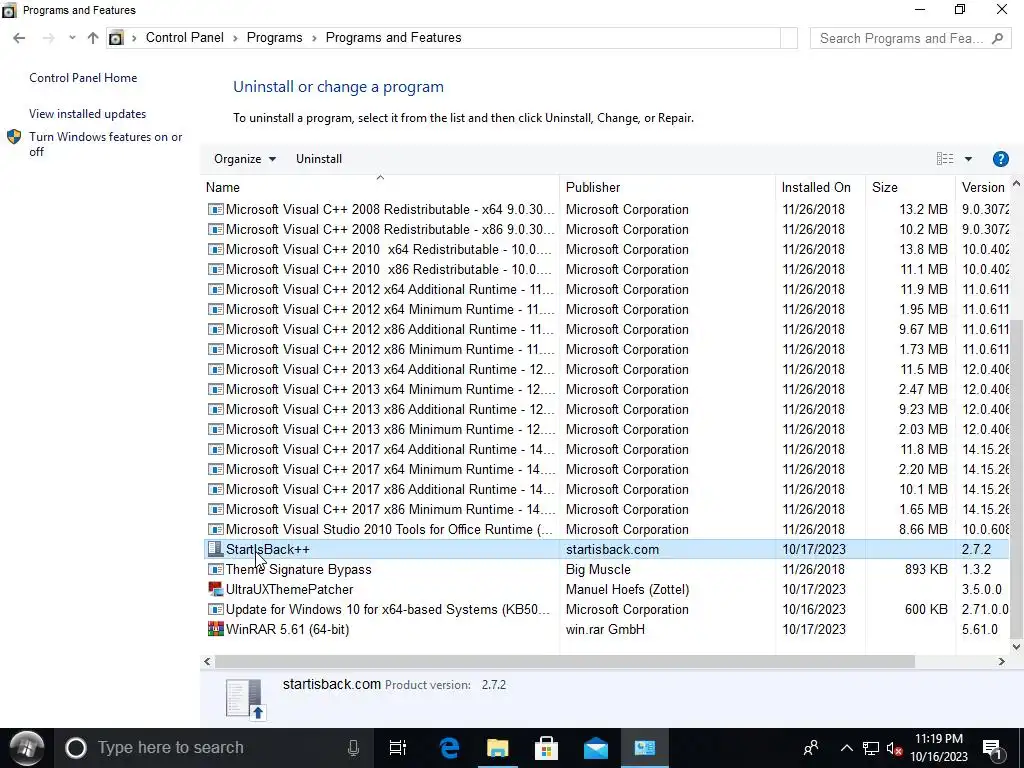Click Programs in the breadcrumb path
The height and width of the screenshot is (768, 1024).
(x=274, y=38)
